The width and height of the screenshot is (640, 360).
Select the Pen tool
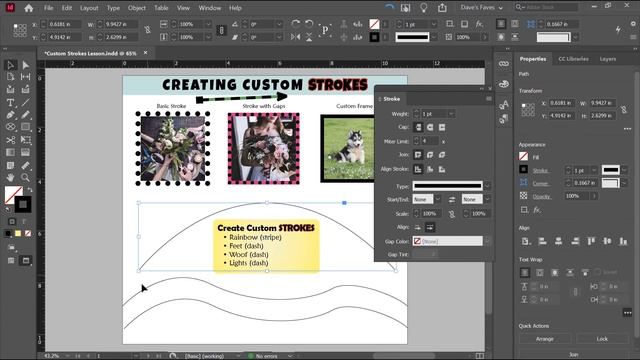coord(10,115)
